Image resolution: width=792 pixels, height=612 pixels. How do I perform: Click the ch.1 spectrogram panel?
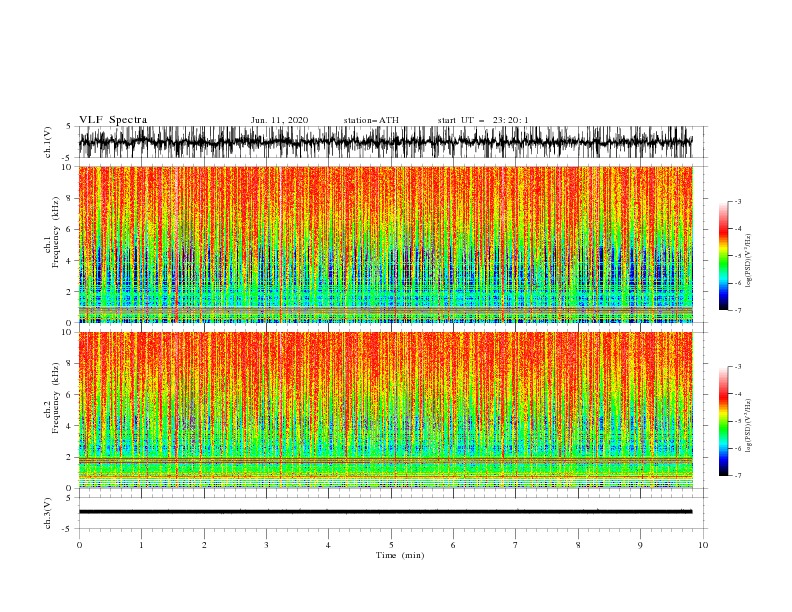(385, 244)
